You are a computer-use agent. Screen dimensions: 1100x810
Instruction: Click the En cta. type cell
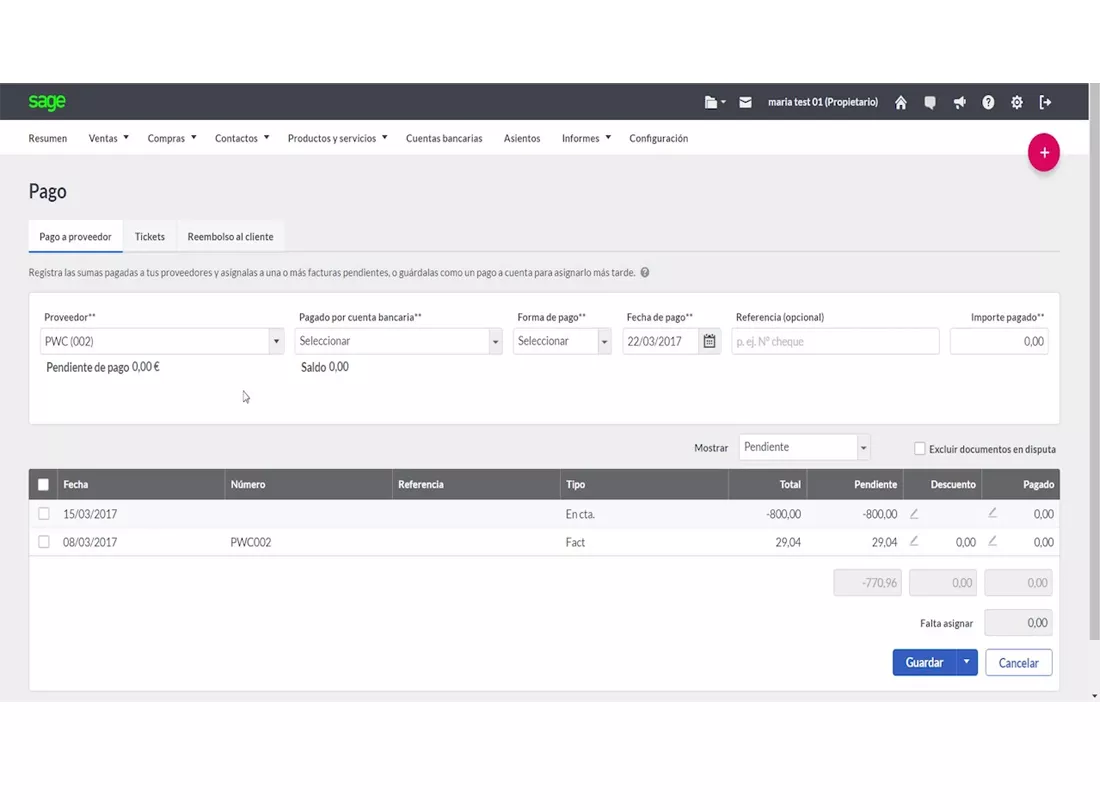(579, 514)
